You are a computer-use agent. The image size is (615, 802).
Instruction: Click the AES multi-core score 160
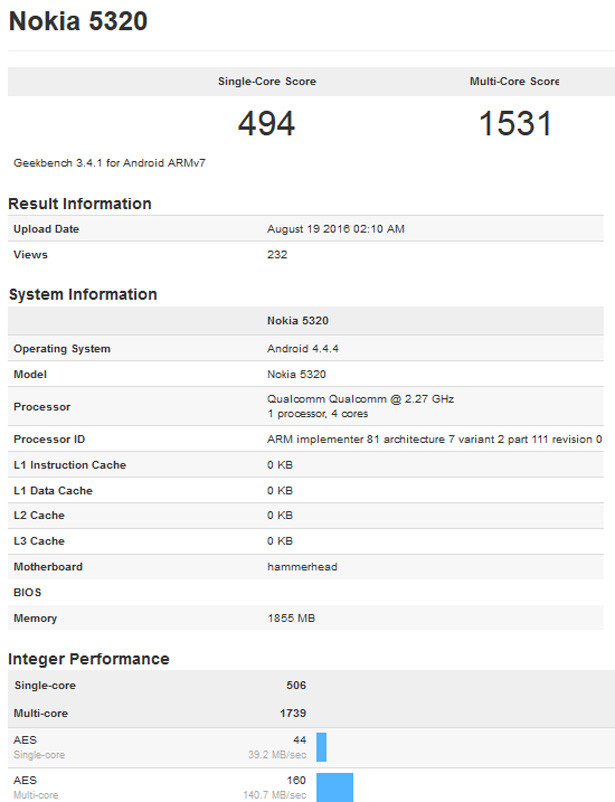296,781
